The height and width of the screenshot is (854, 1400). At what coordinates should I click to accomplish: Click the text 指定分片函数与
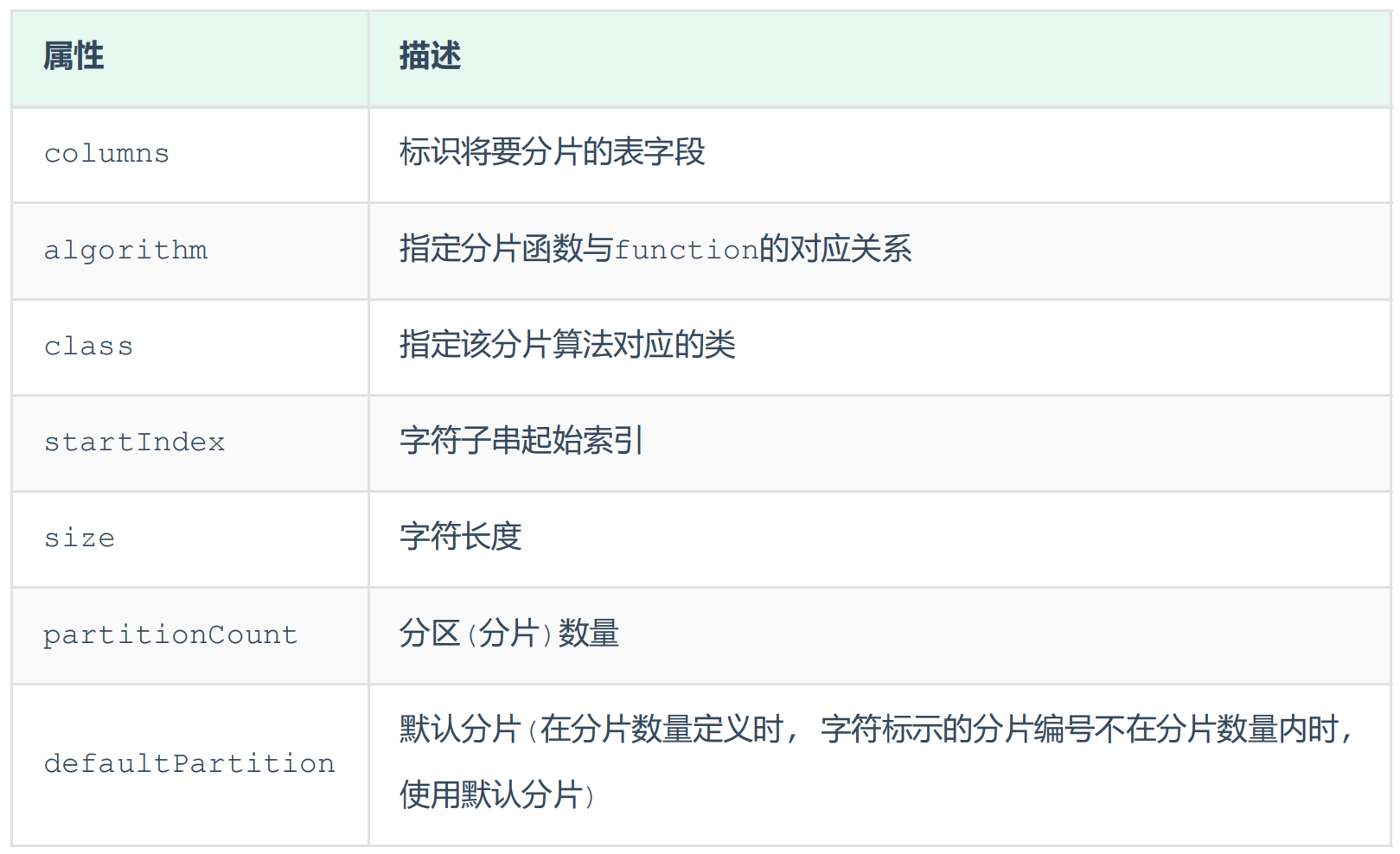506,249
